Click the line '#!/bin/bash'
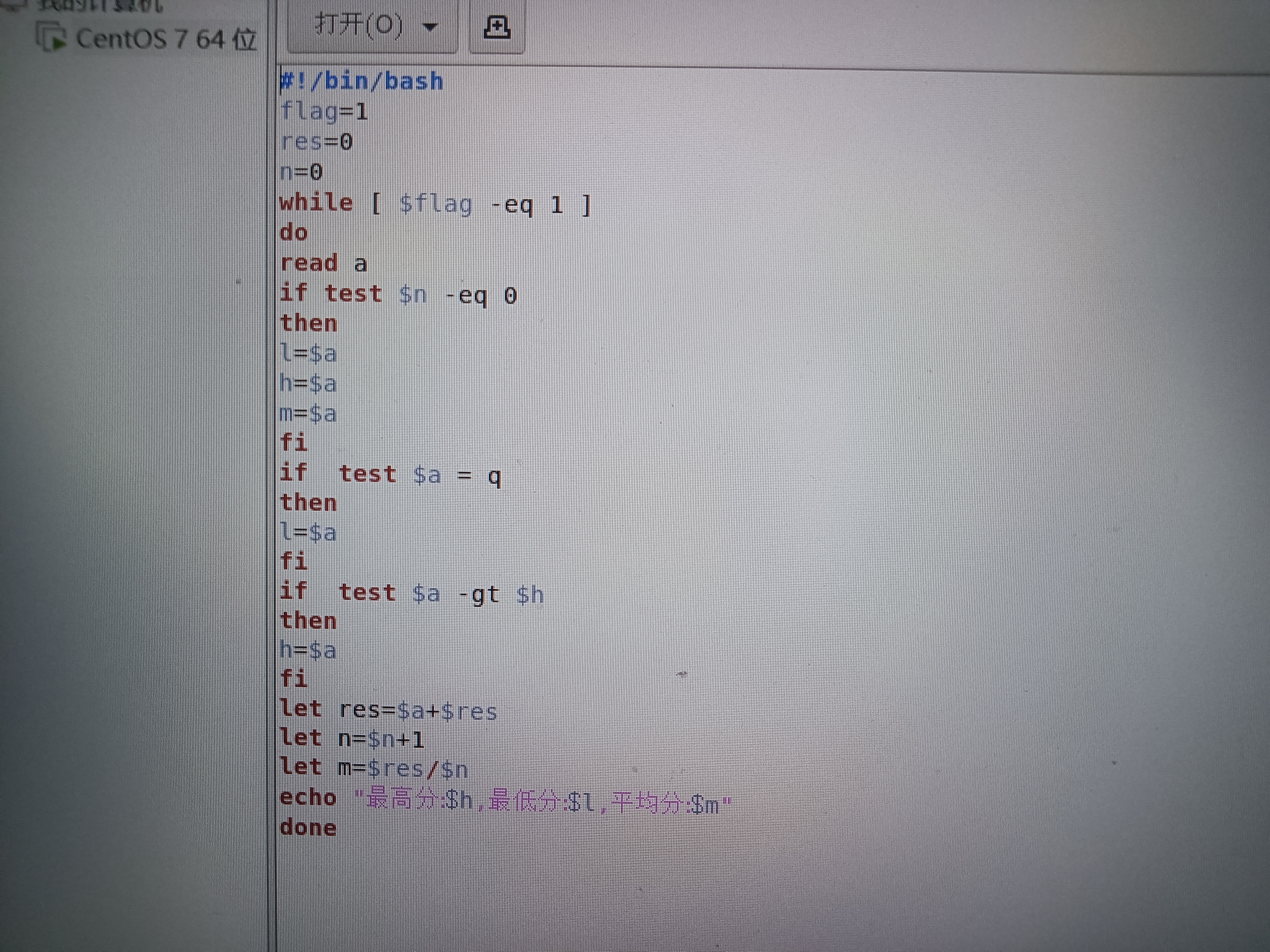This screenshot has height=952, width=1270. coord(361,81)
